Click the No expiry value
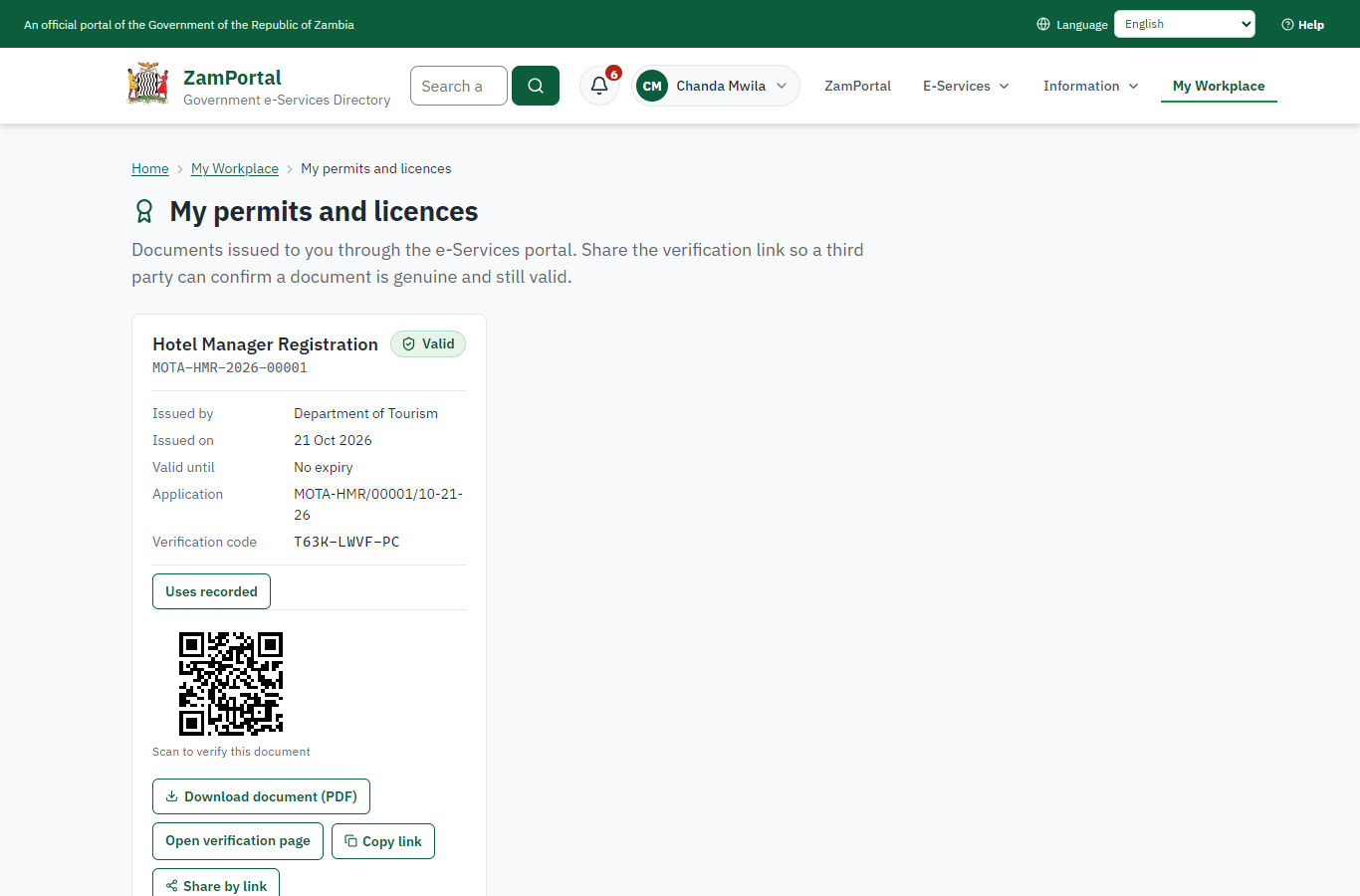 coord(324,467)
